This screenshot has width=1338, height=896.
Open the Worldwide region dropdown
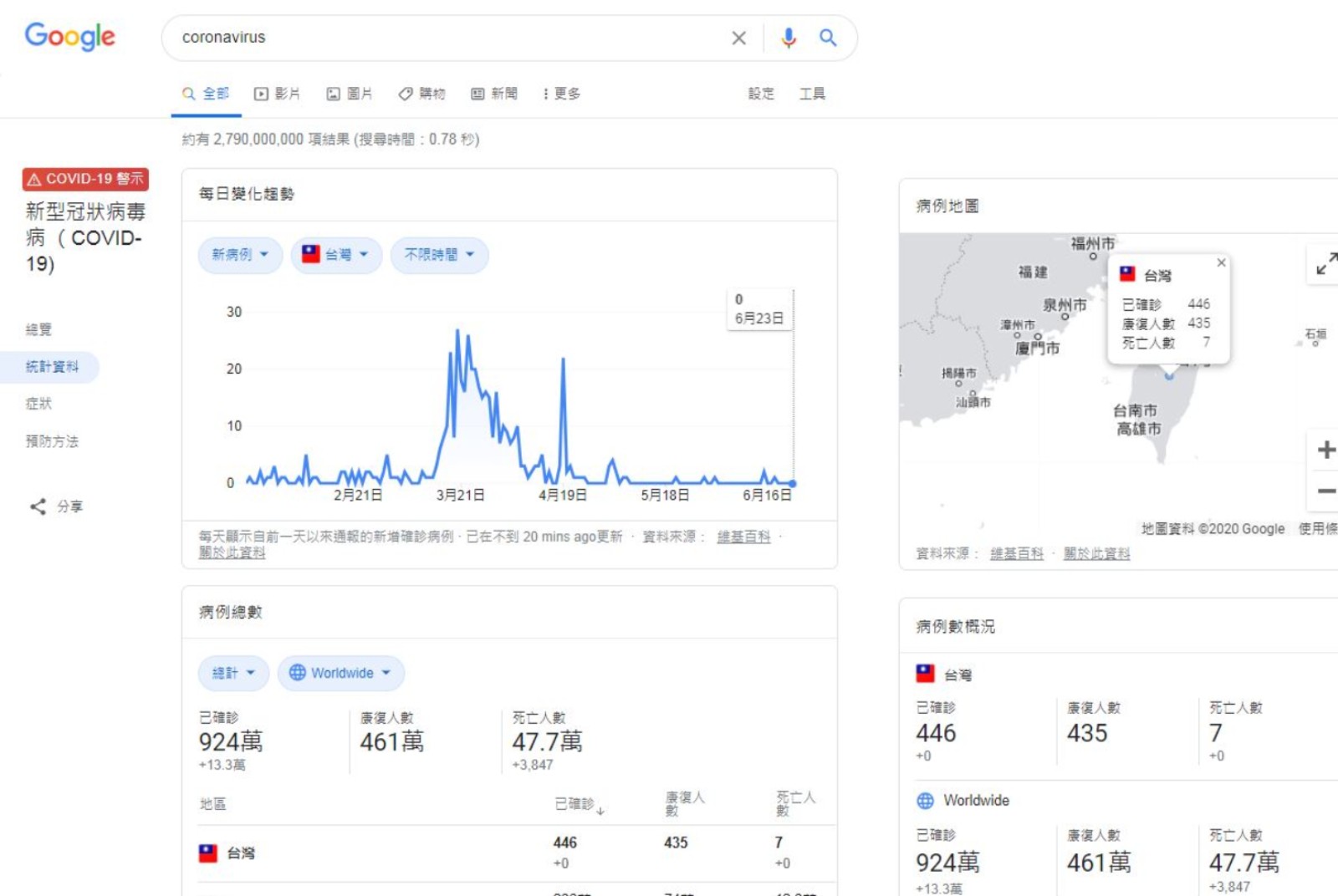pyautogui.click(x=341, y=673)
